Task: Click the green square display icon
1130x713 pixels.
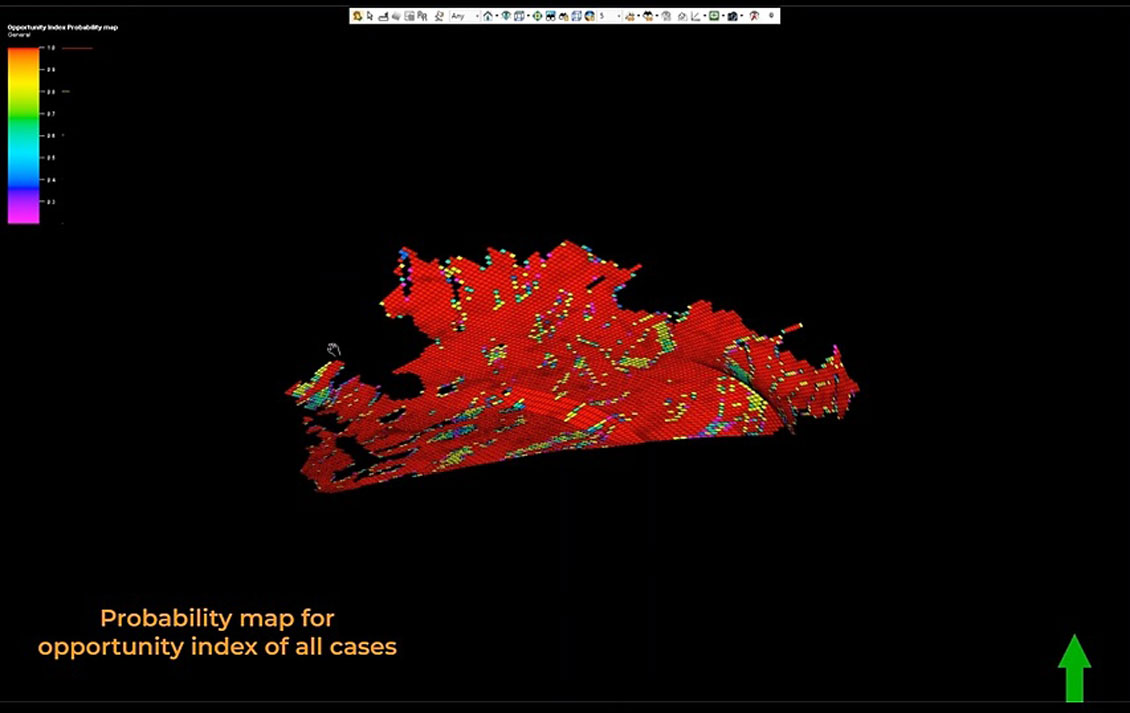Action: click(x=714, y=16)
